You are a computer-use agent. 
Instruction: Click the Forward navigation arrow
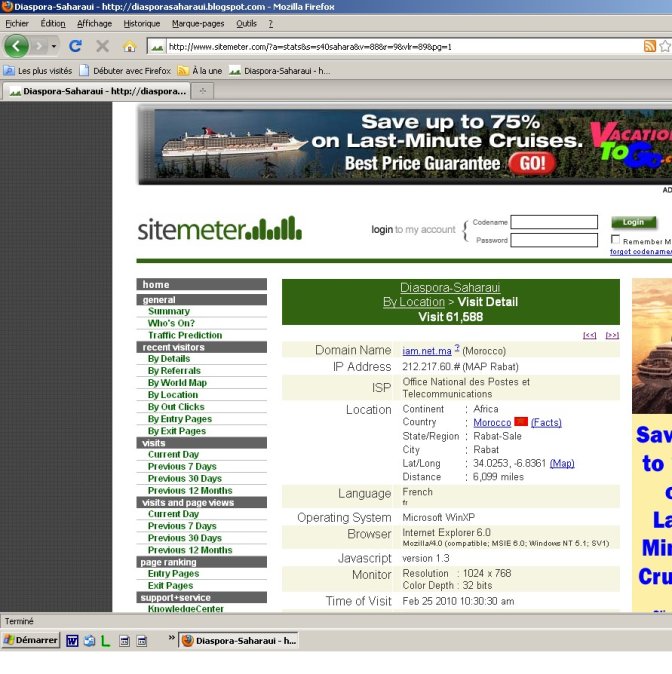click(40, 46)
